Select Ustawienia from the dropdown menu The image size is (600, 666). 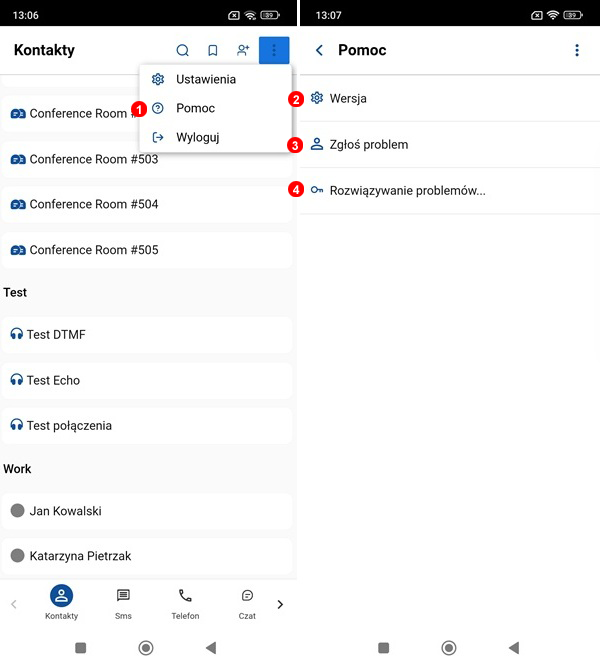pyautogui.click(x=205, y=79)
